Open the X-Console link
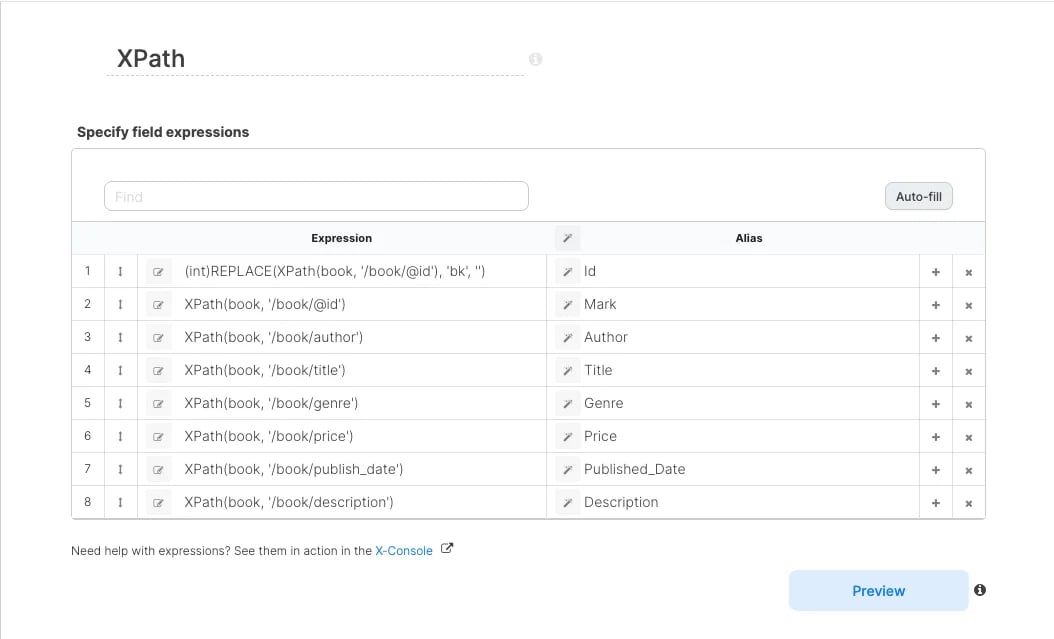Image resolution: width=1054 pixels, height=639 pixels. 403,550
